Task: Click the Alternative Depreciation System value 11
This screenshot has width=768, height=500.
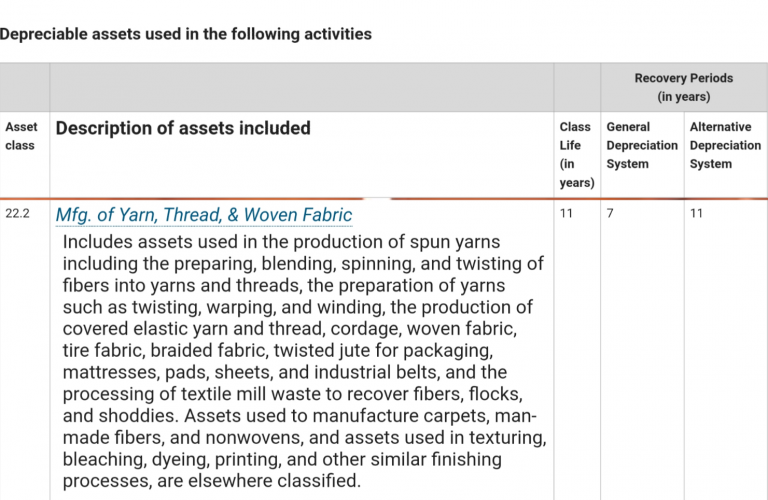Action: point(697,214)
